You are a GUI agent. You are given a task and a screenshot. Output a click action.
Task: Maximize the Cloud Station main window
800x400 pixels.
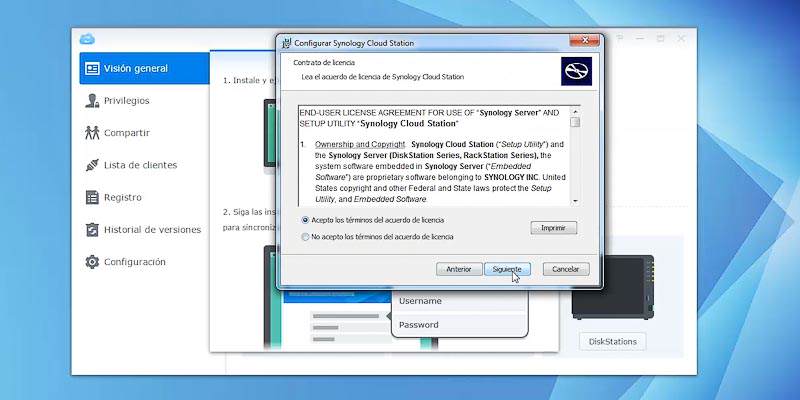660,38
